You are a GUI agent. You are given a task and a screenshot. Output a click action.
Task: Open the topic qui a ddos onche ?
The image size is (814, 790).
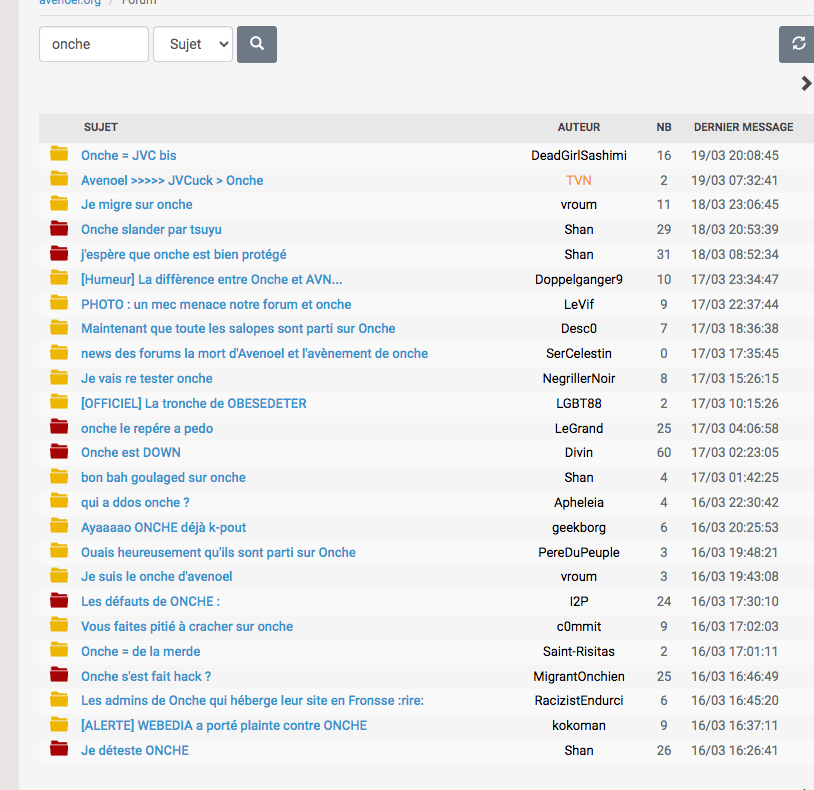[x=135, y=502]
